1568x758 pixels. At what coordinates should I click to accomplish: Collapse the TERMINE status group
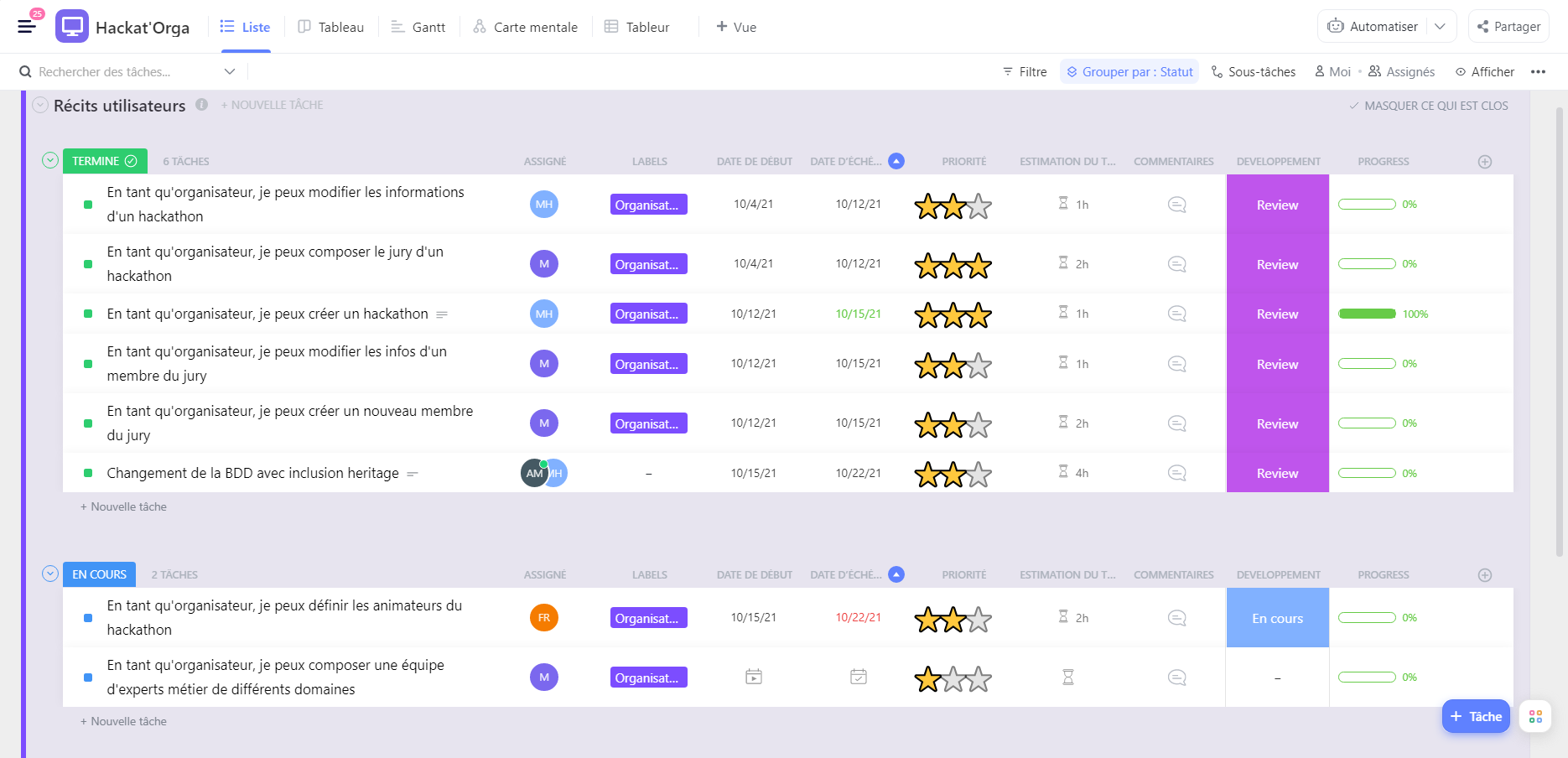click(x=50, y=160)
